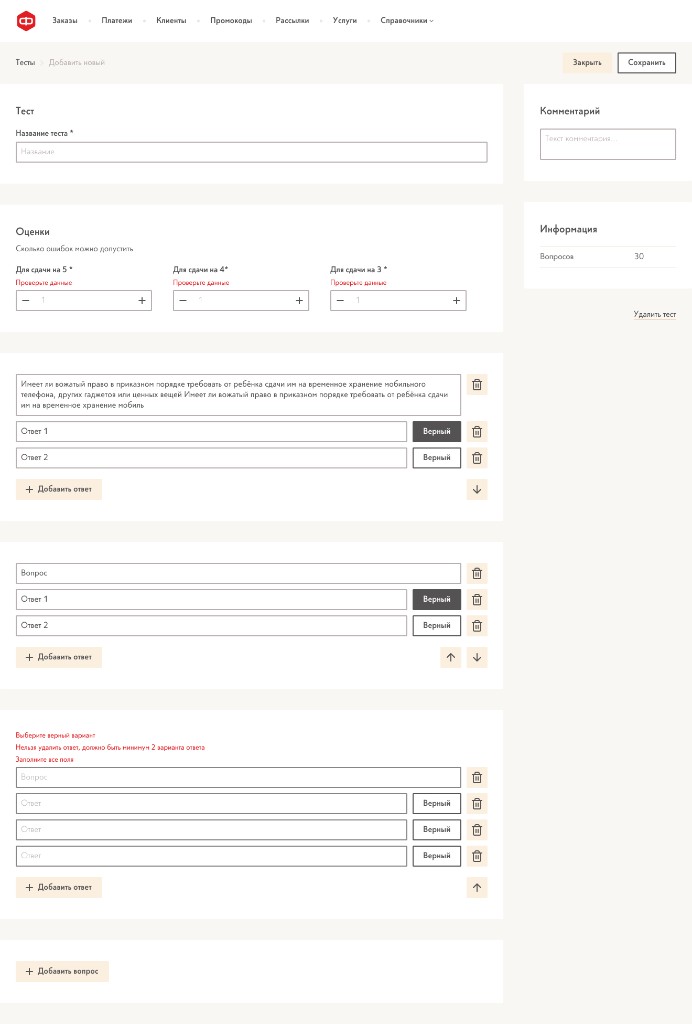Image resolution: width=692 pixels, height=1024 pixels.
Task: Add answer to the first question
Action: 59,489
